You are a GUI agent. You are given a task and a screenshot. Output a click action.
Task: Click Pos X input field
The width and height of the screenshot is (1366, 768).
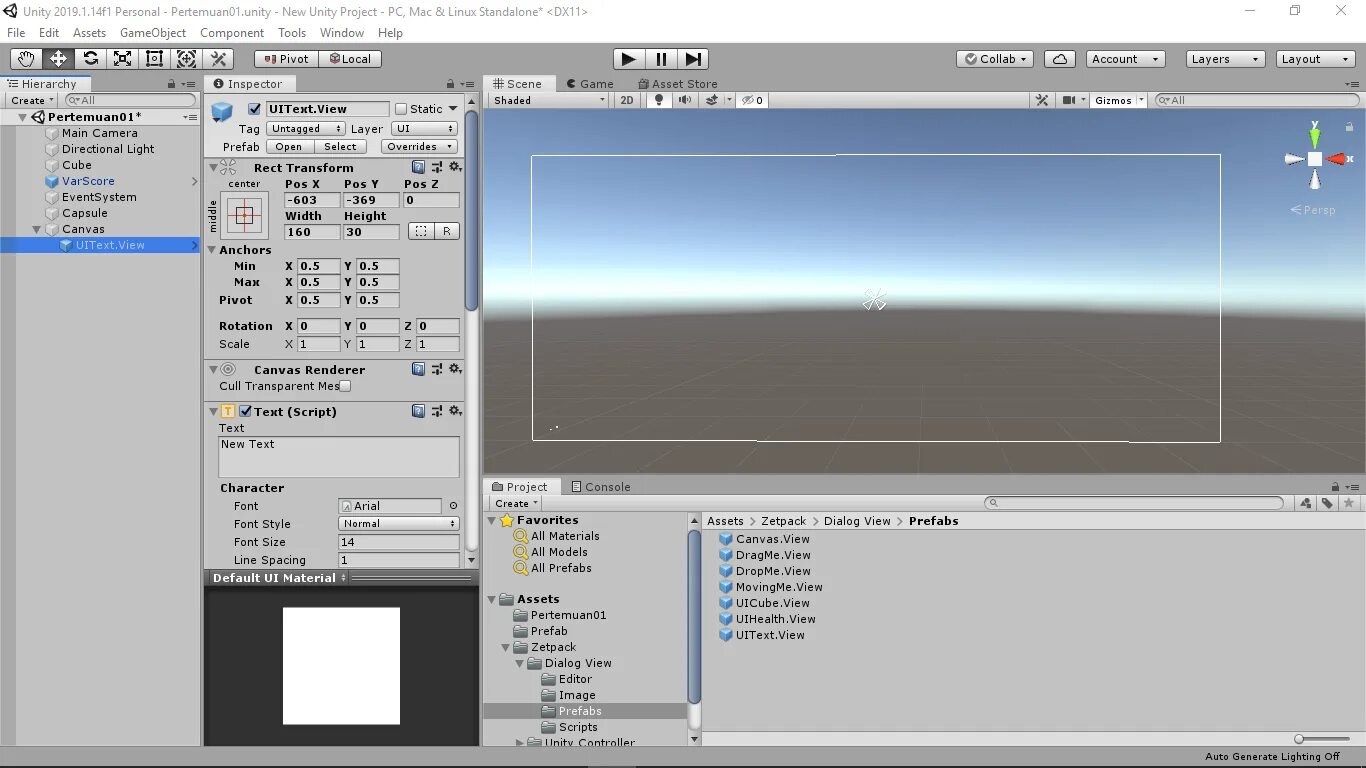[312, 200]
